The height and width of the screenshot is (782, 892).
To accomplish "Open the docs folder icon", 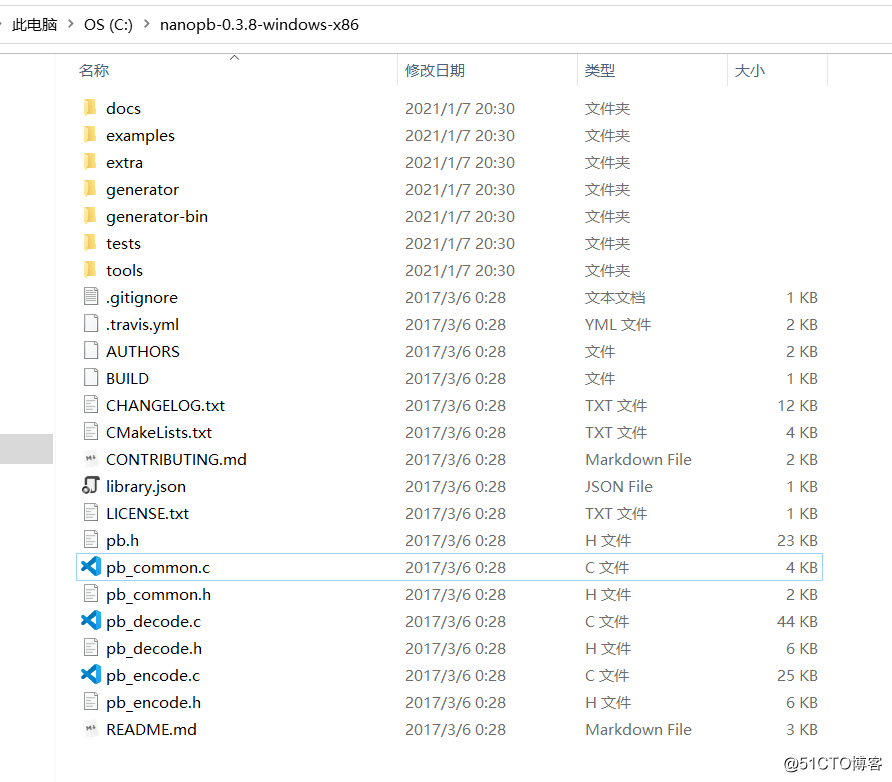I will coord(90,108).
